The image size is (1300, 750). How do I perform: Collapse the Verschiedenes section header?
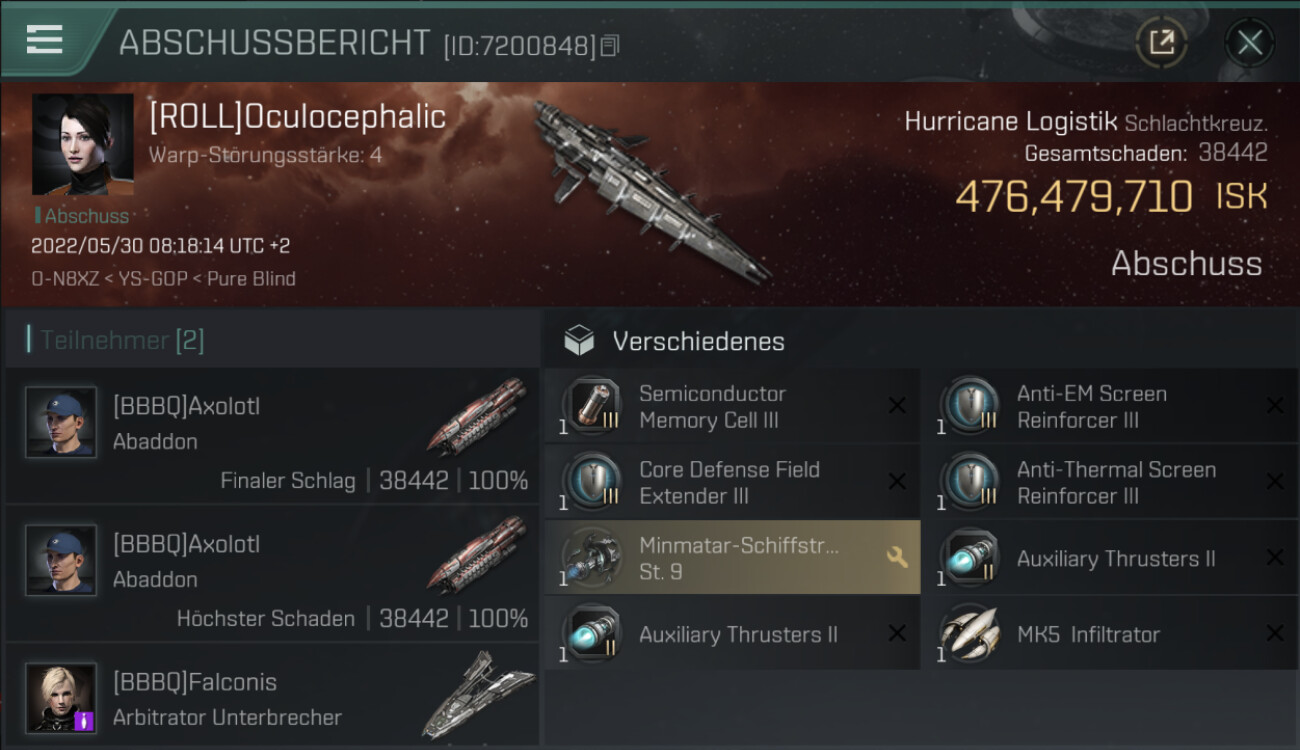coord(921,341)
